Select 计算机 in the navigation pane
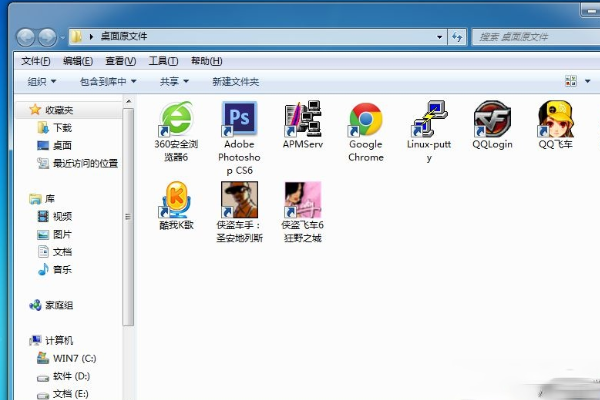This screenshot has height=400, width=600. (51, 340)
